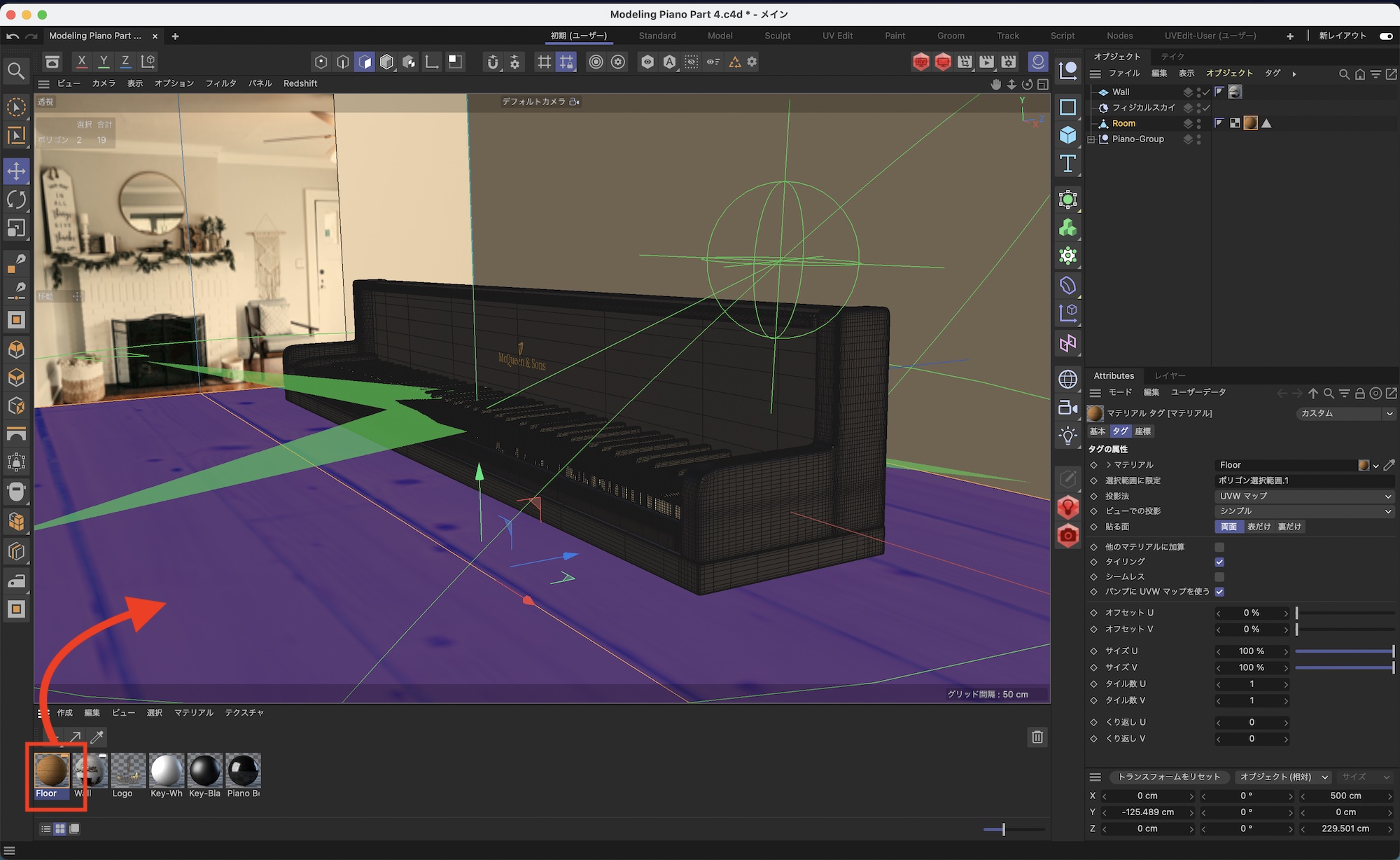Image resolution: width=1400 pixels, height=860 pixels.
Task: Expand the Piano-Group tree item
Action: tap(1091, 139)
